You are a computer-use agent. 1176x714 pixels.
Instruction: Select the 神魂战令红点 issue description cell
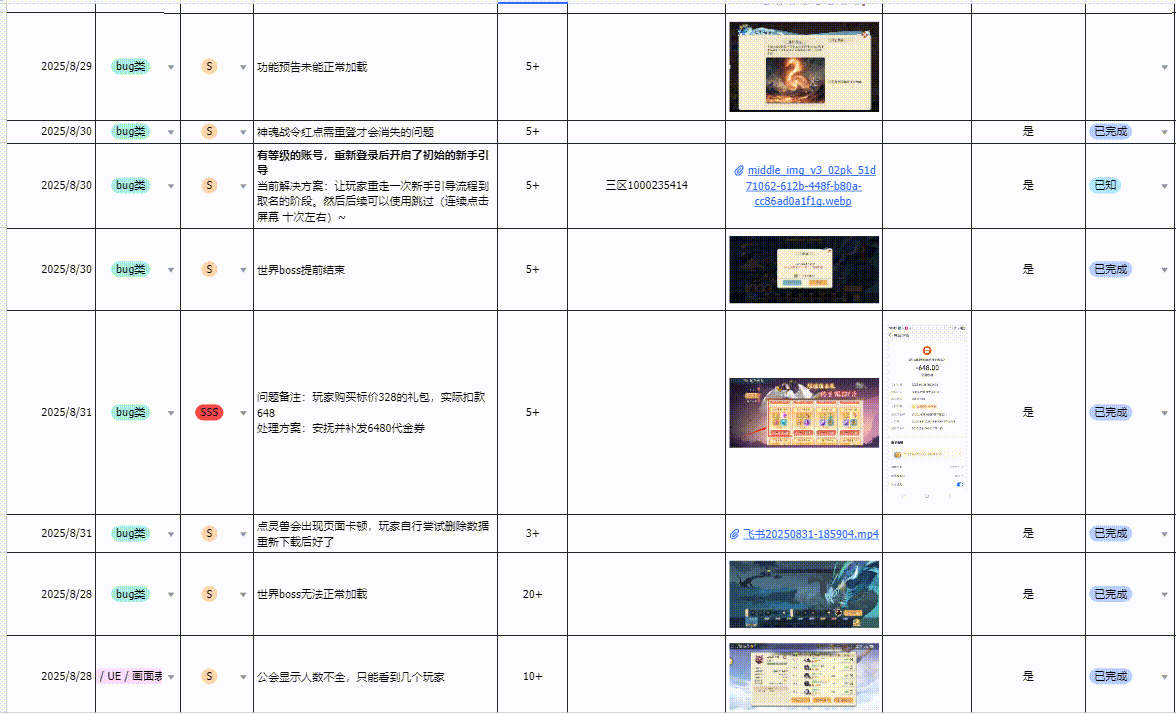coord(375,132)
